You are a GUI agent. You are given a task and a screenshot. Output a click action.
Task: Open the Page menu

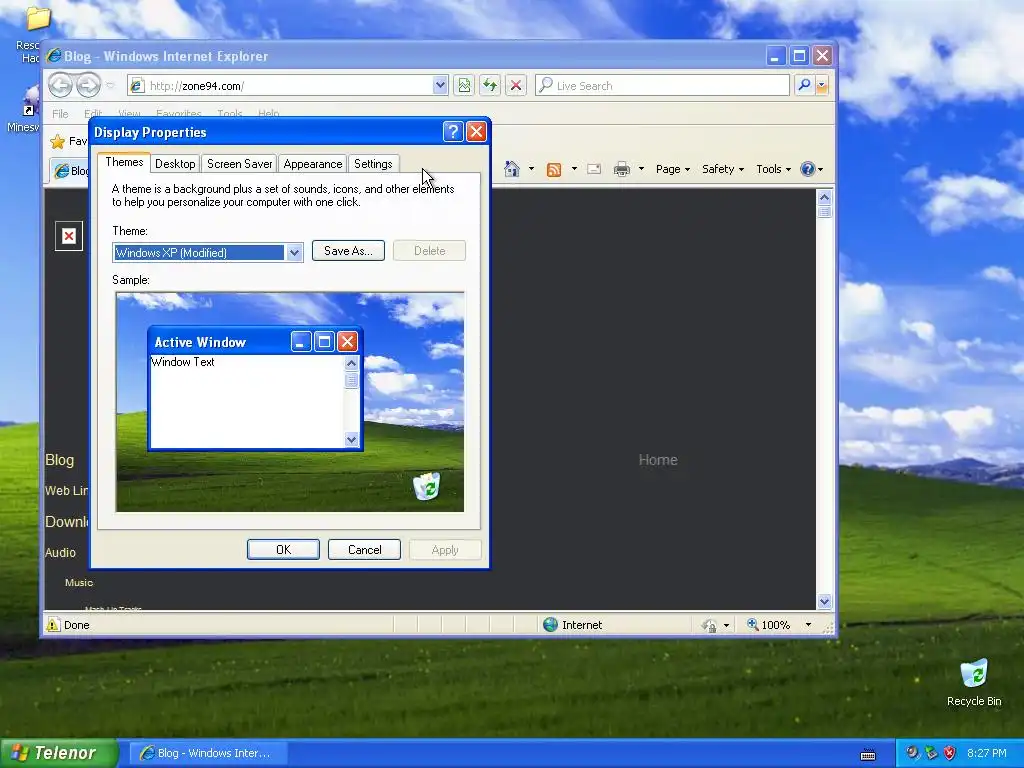673,169
